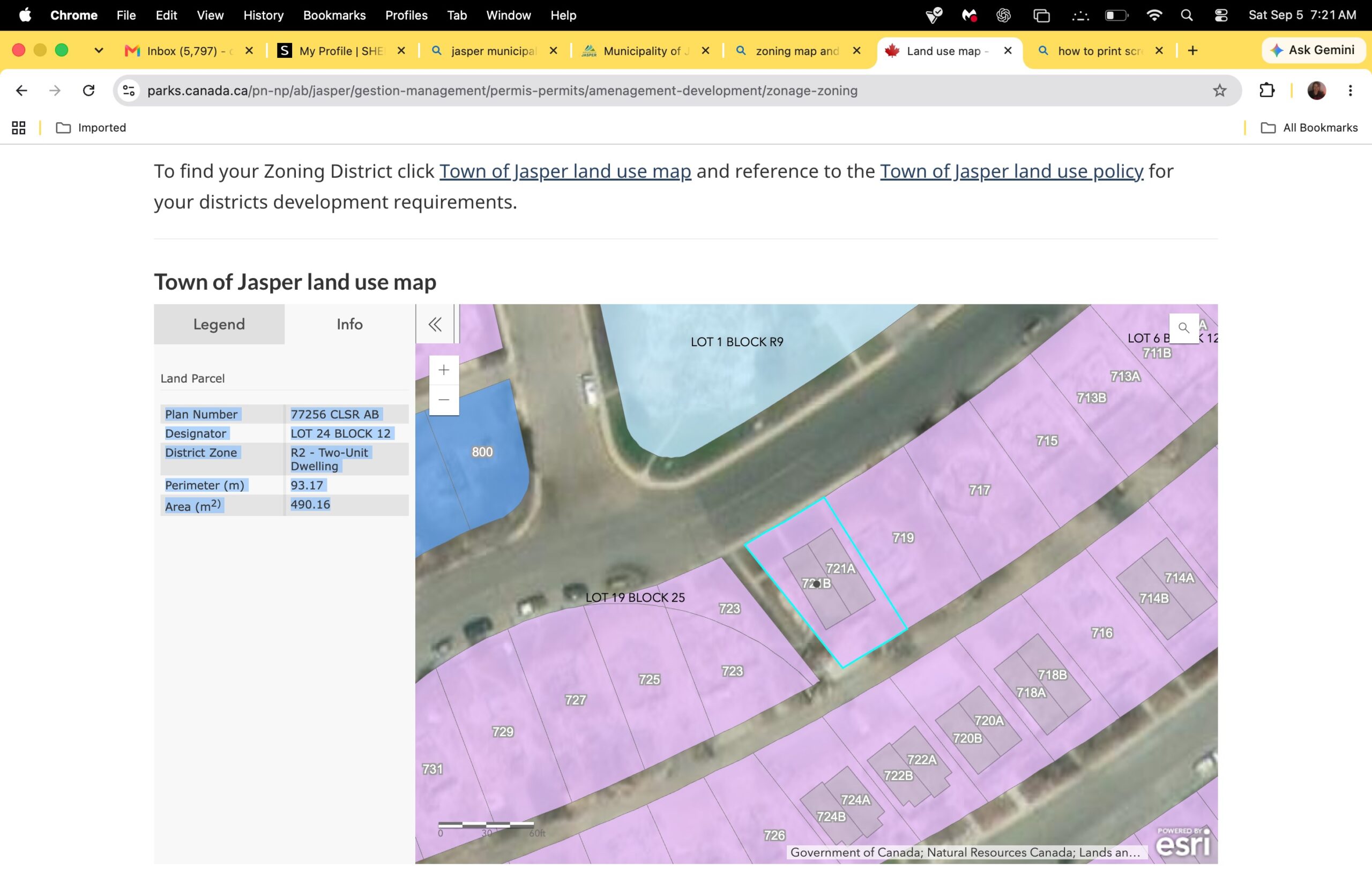The width and height of the screenshot is (1372, 892).
Task: Zoom in on the map with plus button
Action: [444, 370]
